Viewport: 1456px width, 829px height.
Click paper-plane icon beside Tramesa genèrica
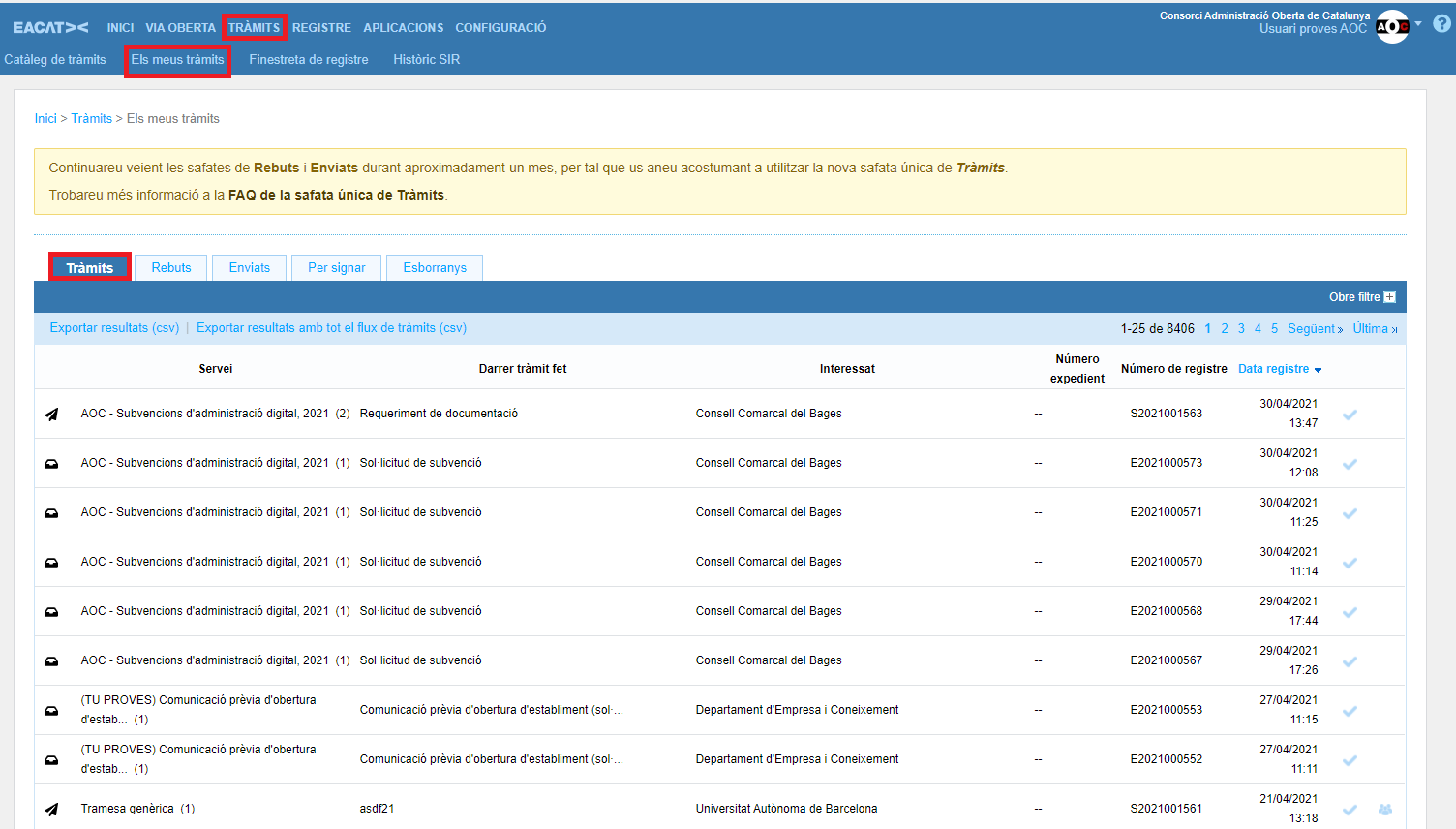point(51,810)
